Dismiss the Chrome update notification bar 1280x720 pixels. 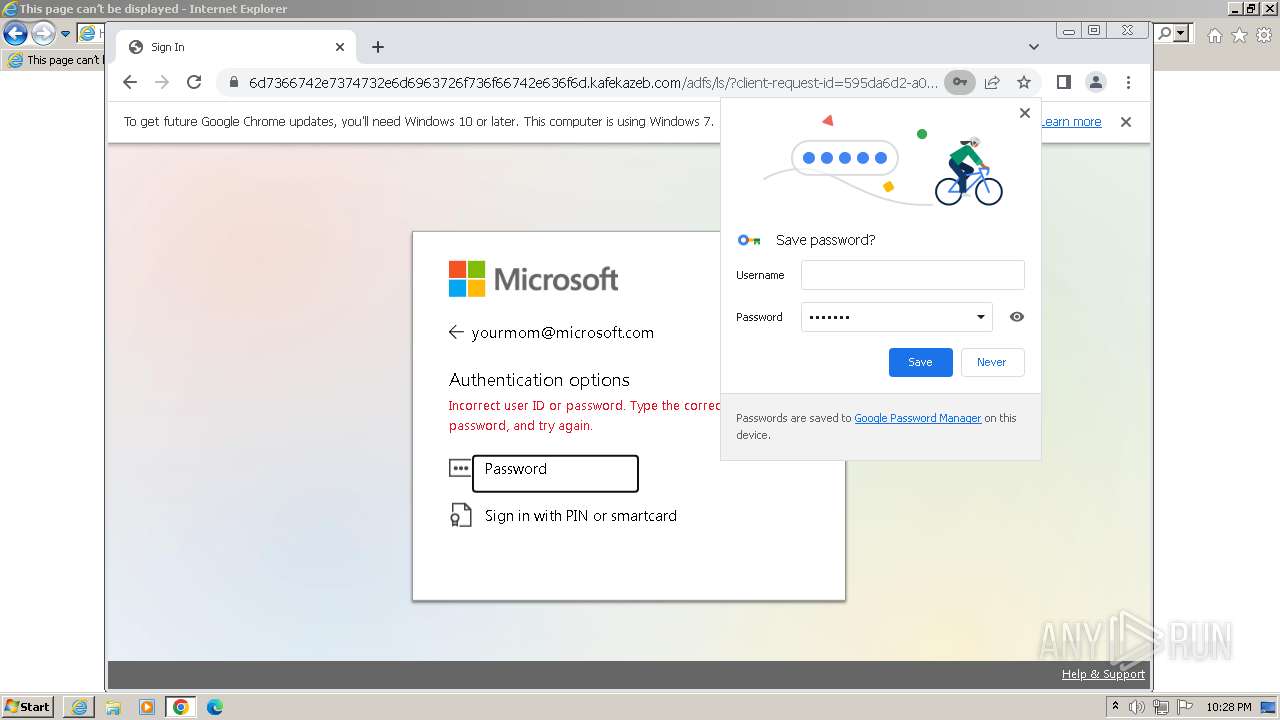point(1126,122)
